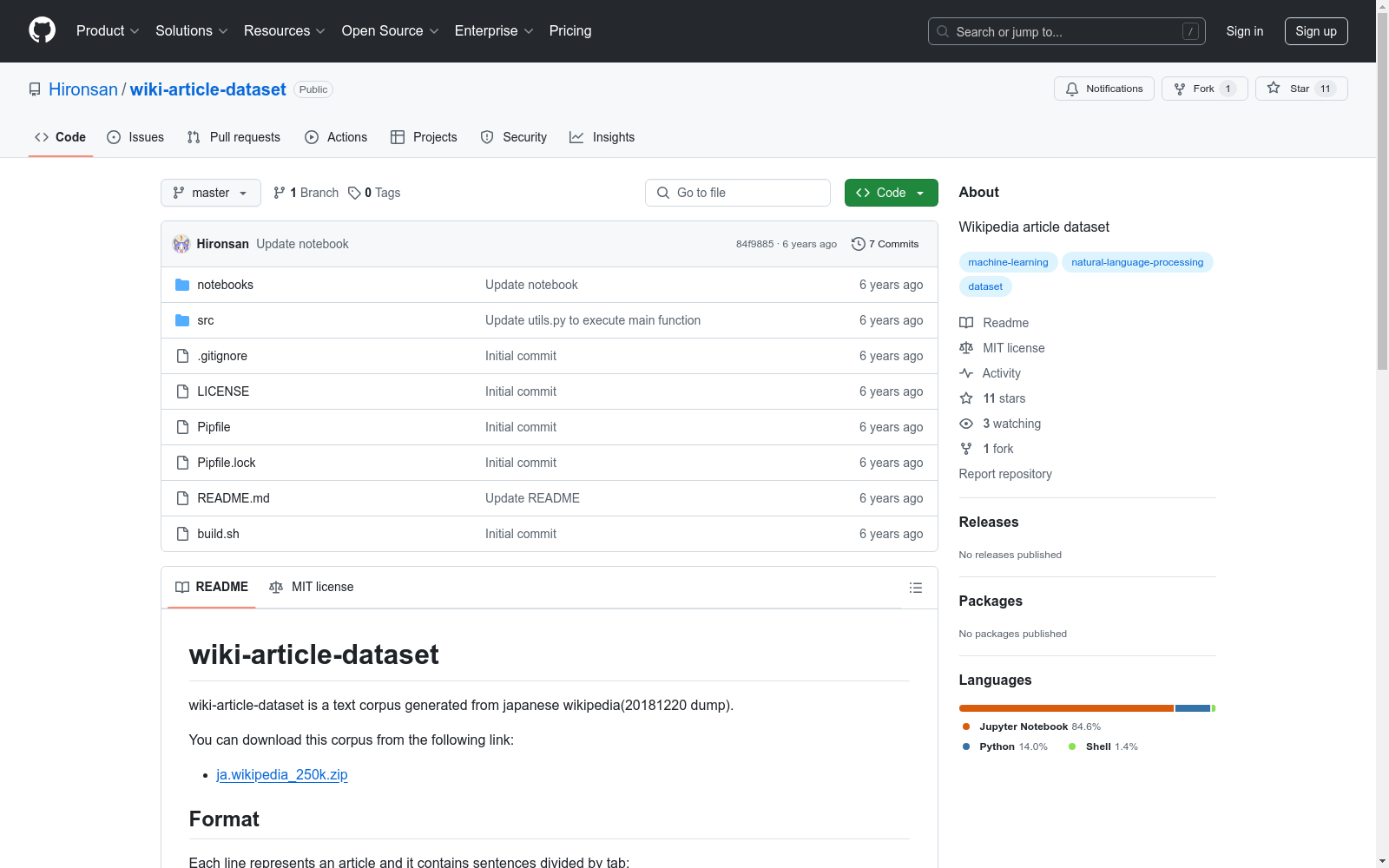Expand the Open Source menu
The height and width of the screenshot is (868, 1389).
[391, 31]
